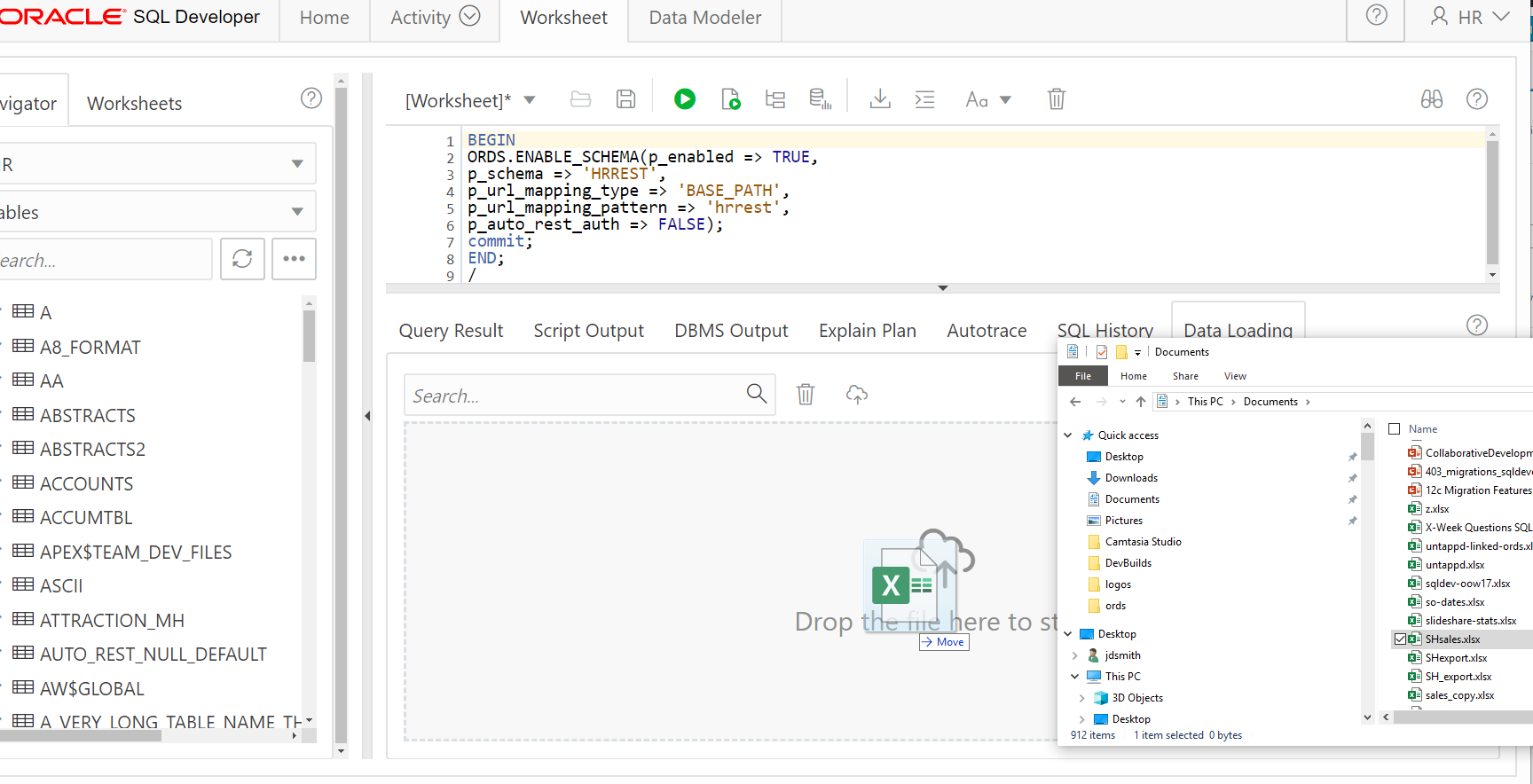The width and height of the screenshot is (1533, 784).
Task: Click the Explain Plan toolbar icon
Action: click(775, 99)
